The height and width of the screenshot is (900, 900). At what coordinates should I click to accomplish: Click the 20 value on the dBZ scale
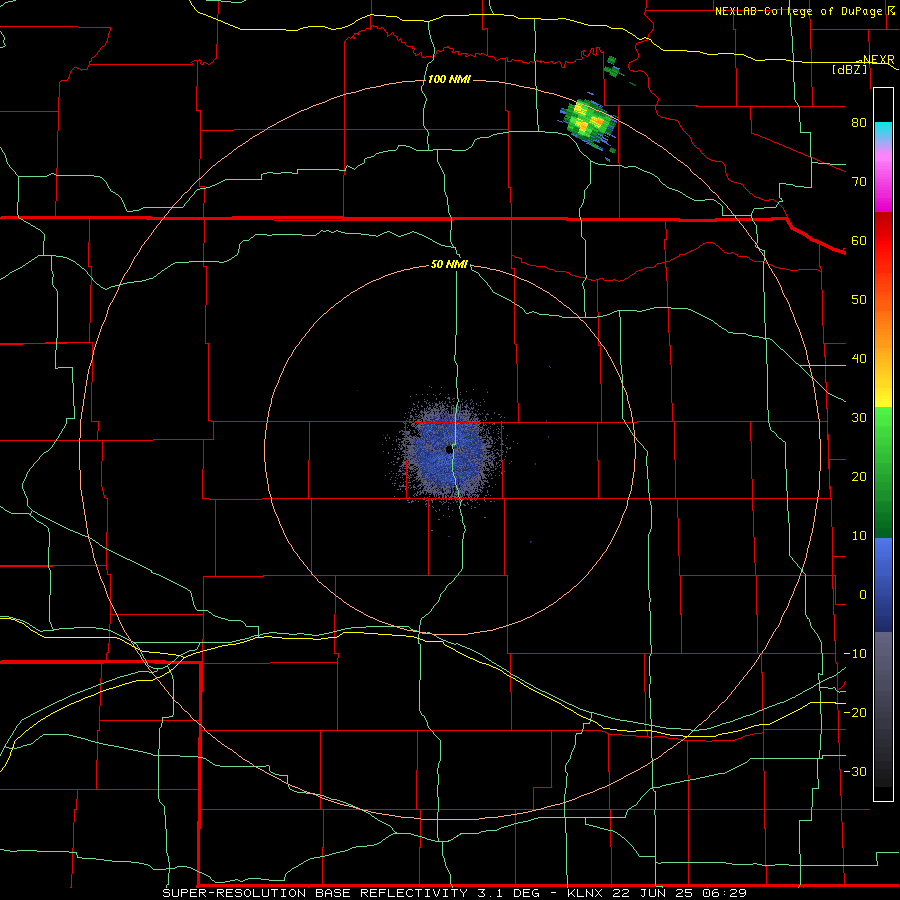point(859,478)
